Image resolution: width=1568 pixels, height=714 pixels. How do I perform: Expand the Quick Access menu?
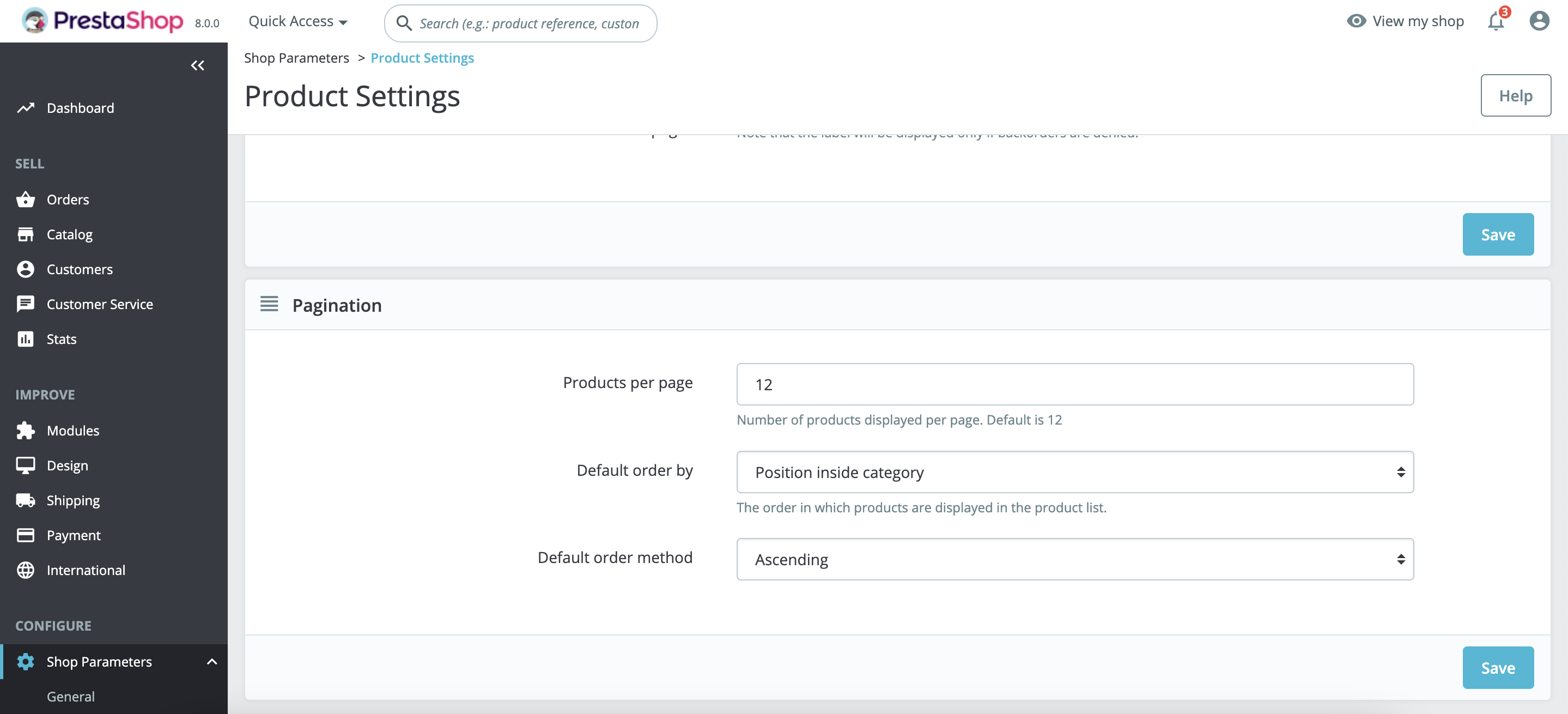point(297,22)
